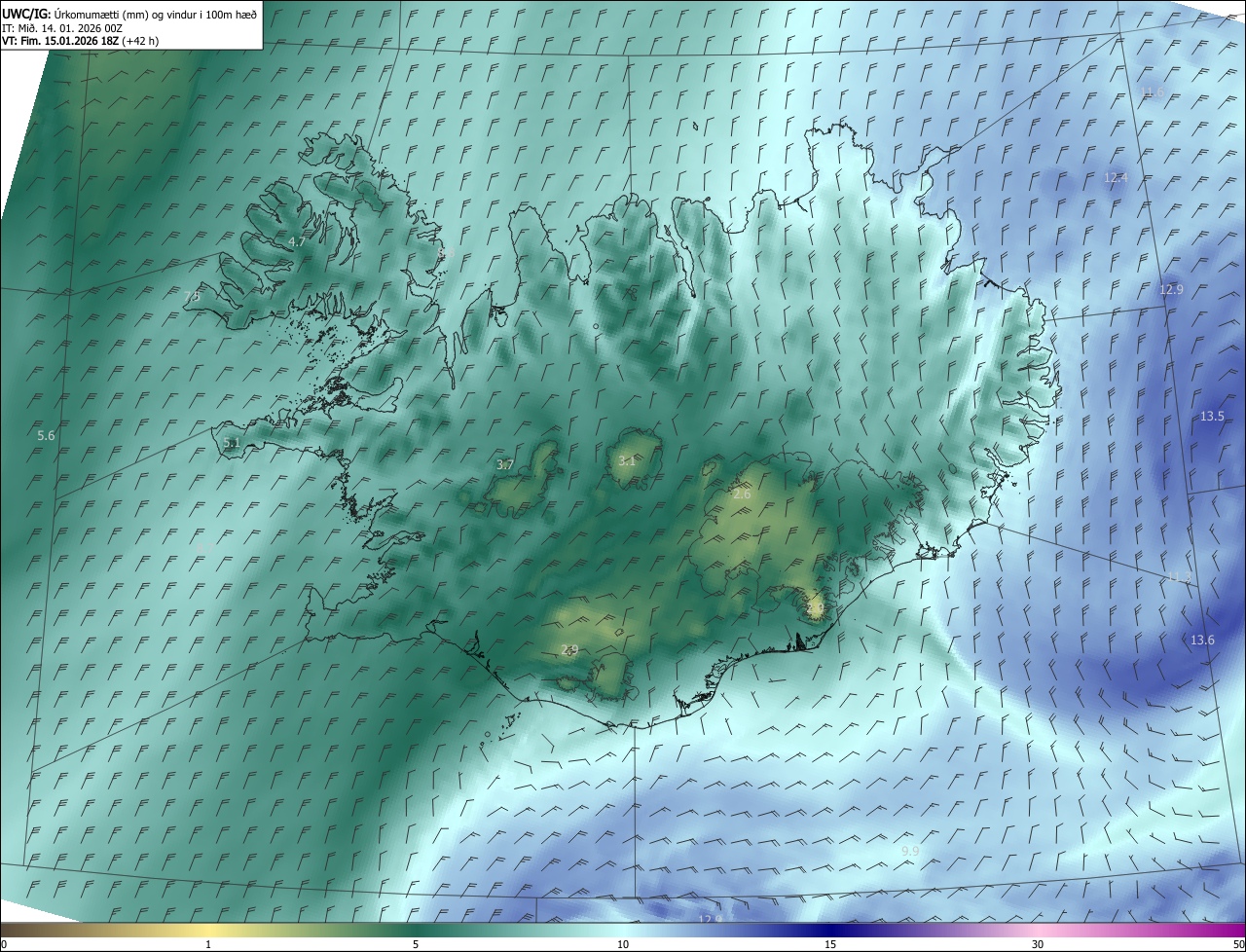Viewport: 1246px width, 952px height.
Task: Click the title "Úrkomumætti (mm) og vindur i 100m hæð"
Action: (x=156, y=14)
